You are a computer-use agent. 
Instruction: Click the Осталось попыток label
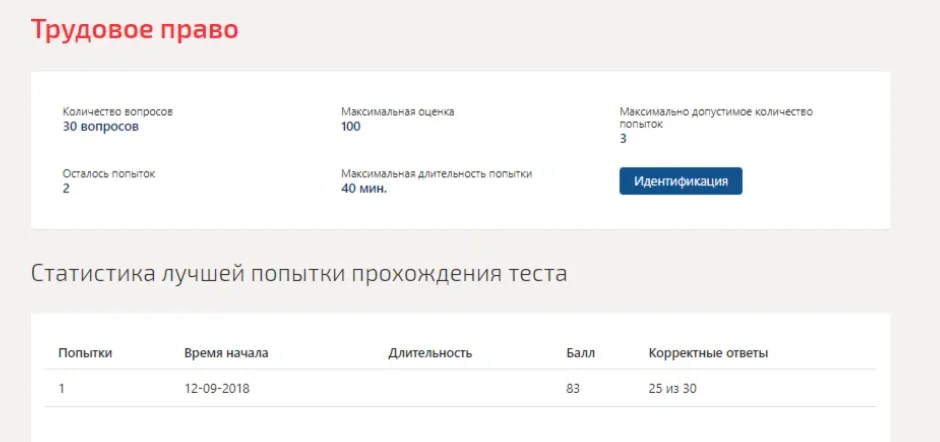109,174
